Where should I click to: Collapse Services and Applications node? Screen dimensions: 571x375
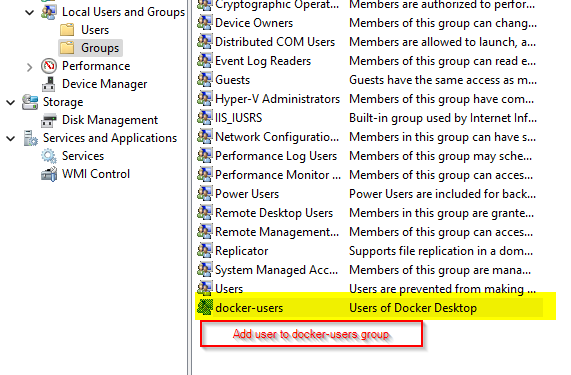[11, 139]
